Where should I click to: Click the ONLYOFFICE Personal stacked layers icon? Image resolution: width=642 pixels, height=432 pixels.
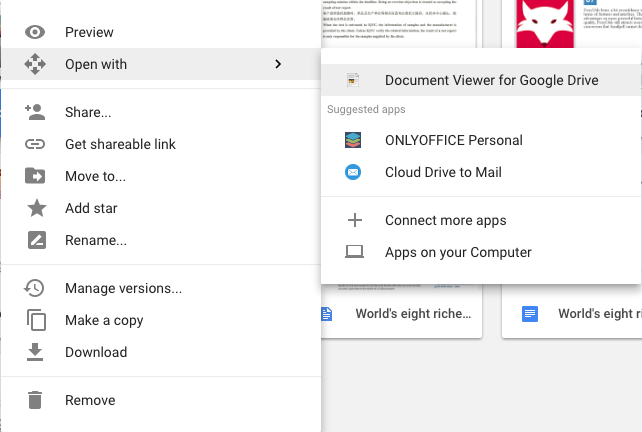[353, 140]
